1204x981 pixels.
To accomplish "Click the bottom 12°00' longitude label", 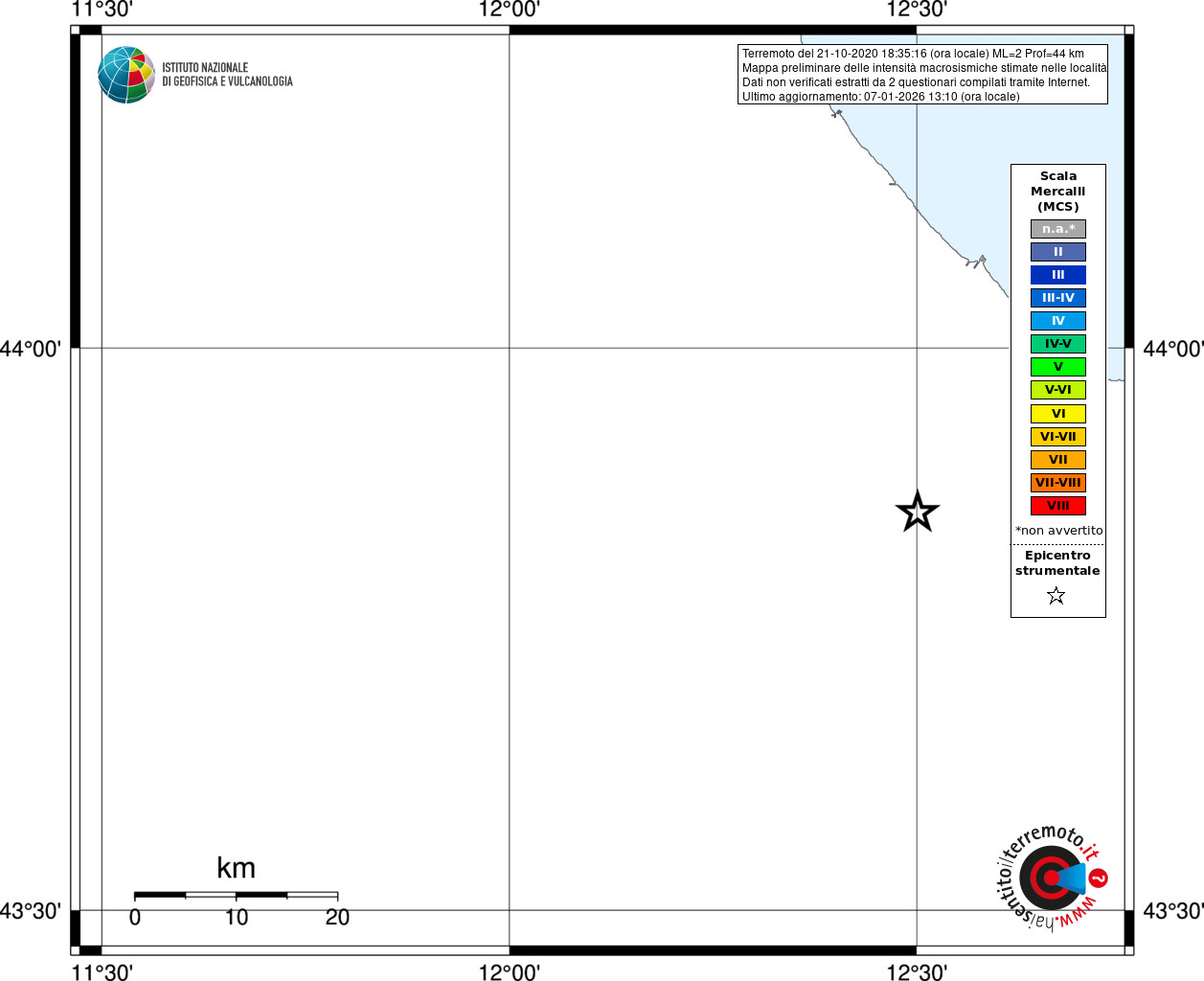I will point(510,971).
